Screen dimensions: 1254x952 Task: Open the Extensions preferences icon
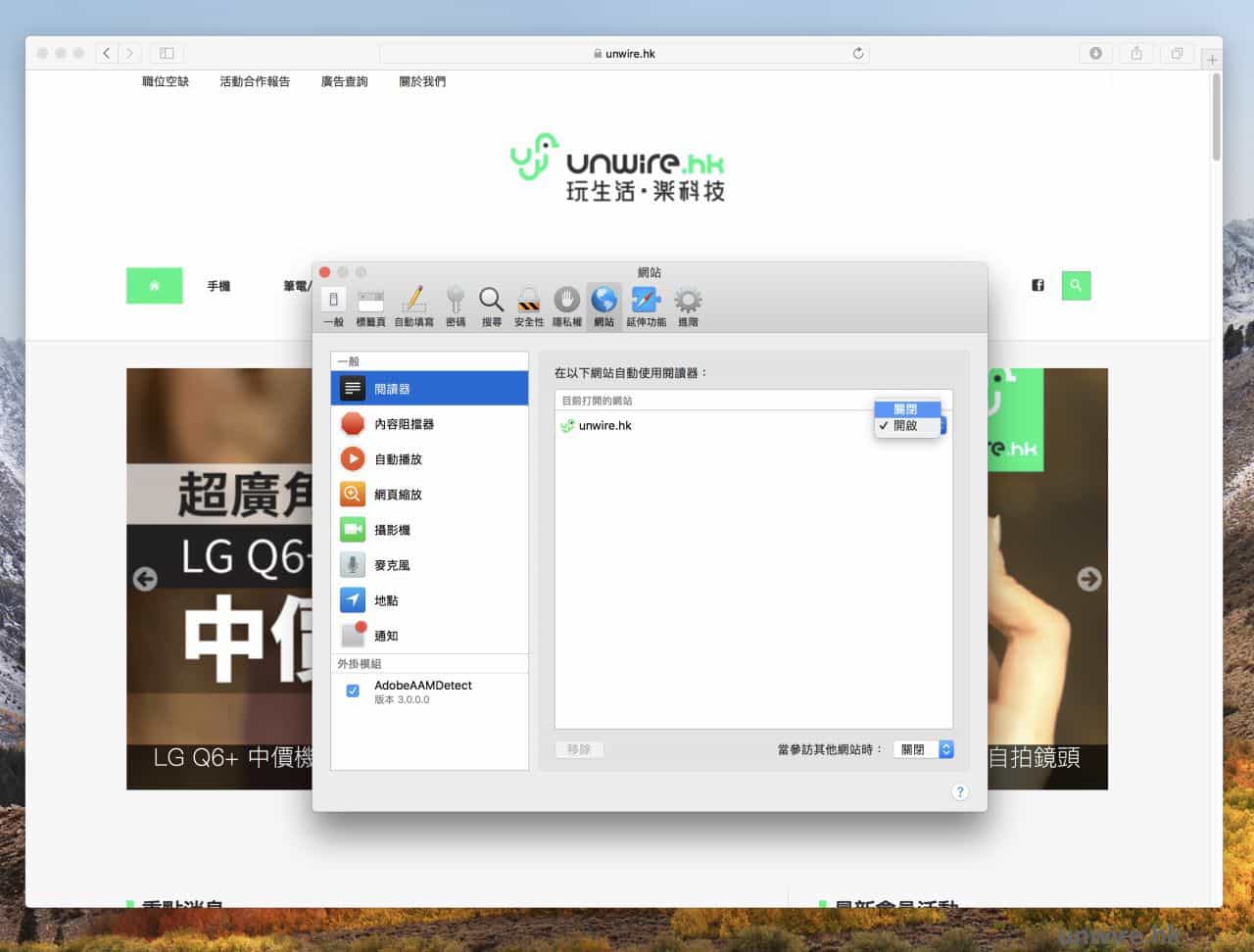(x=646, y=306)
